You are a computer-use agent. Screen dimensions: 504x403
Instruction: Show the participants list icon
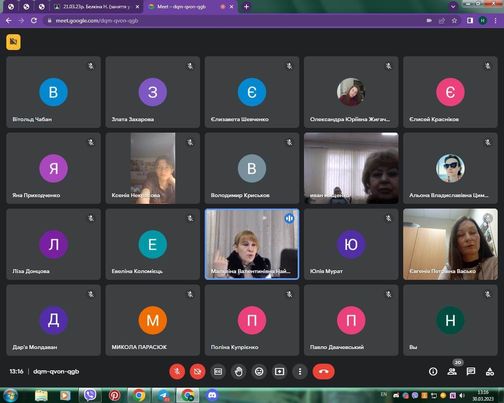pos(452,371)
